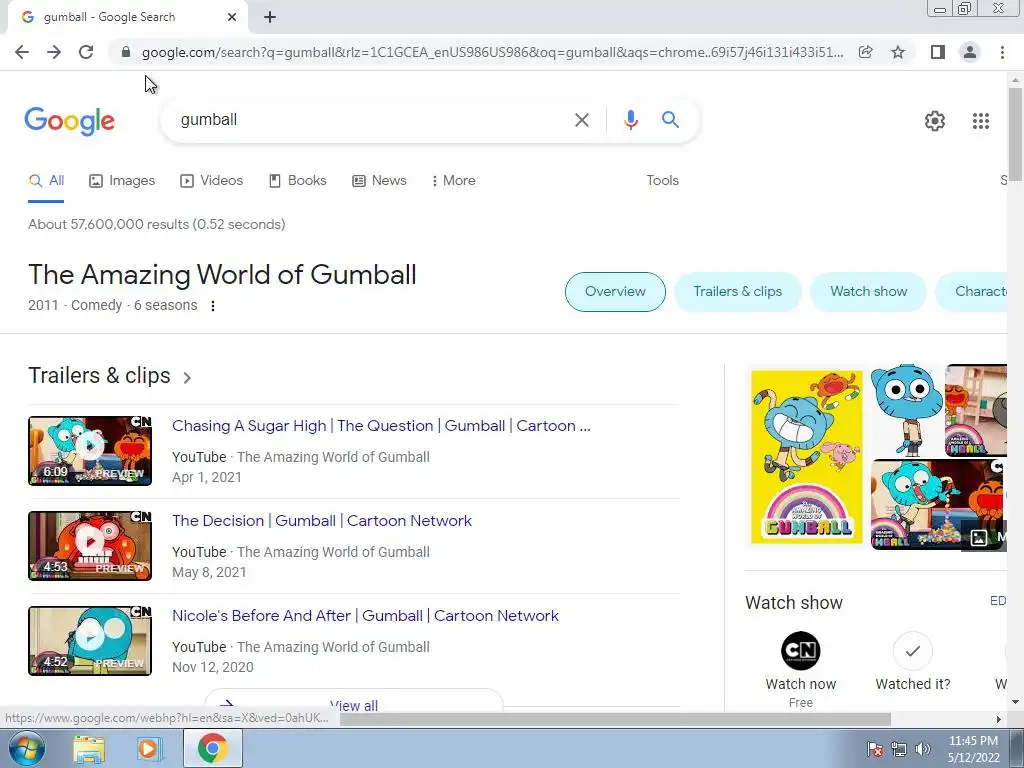Play the Chasing A Sugar High thumbnail

point(90,451)
